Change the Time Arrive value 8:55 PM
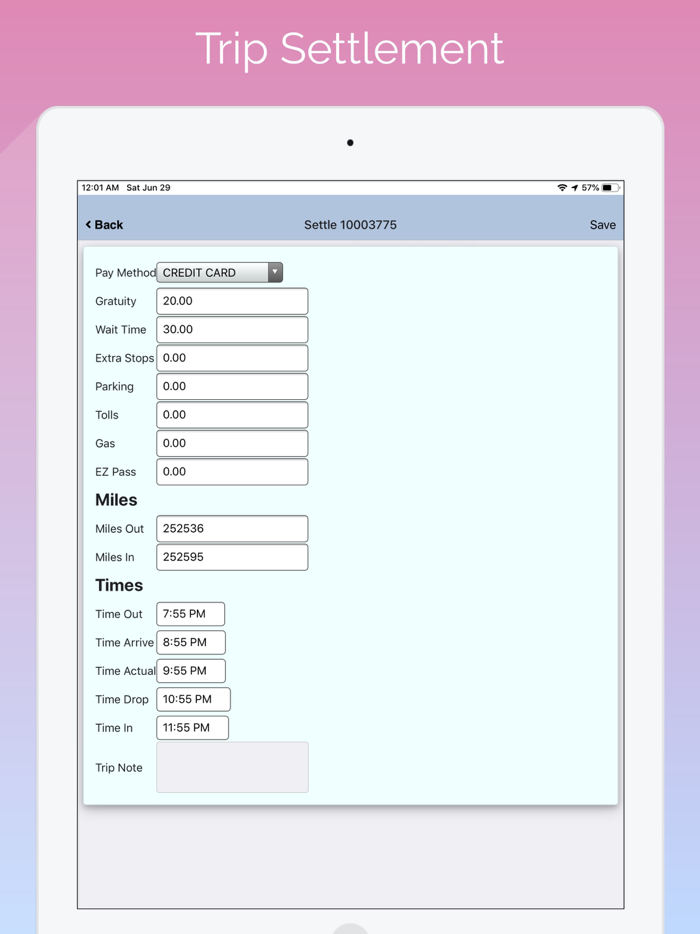700x934 pixels. click(x=191, y=642)
